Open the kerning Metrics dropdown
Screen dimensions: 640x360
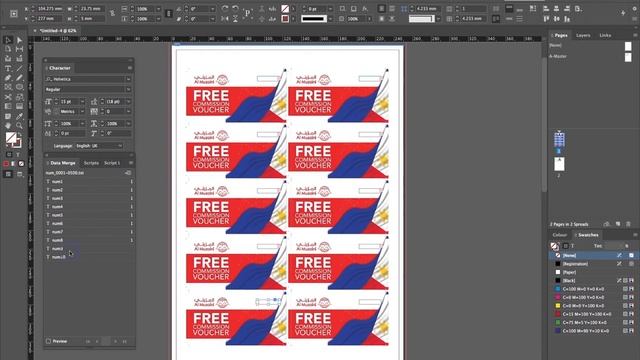pos(82,111)
